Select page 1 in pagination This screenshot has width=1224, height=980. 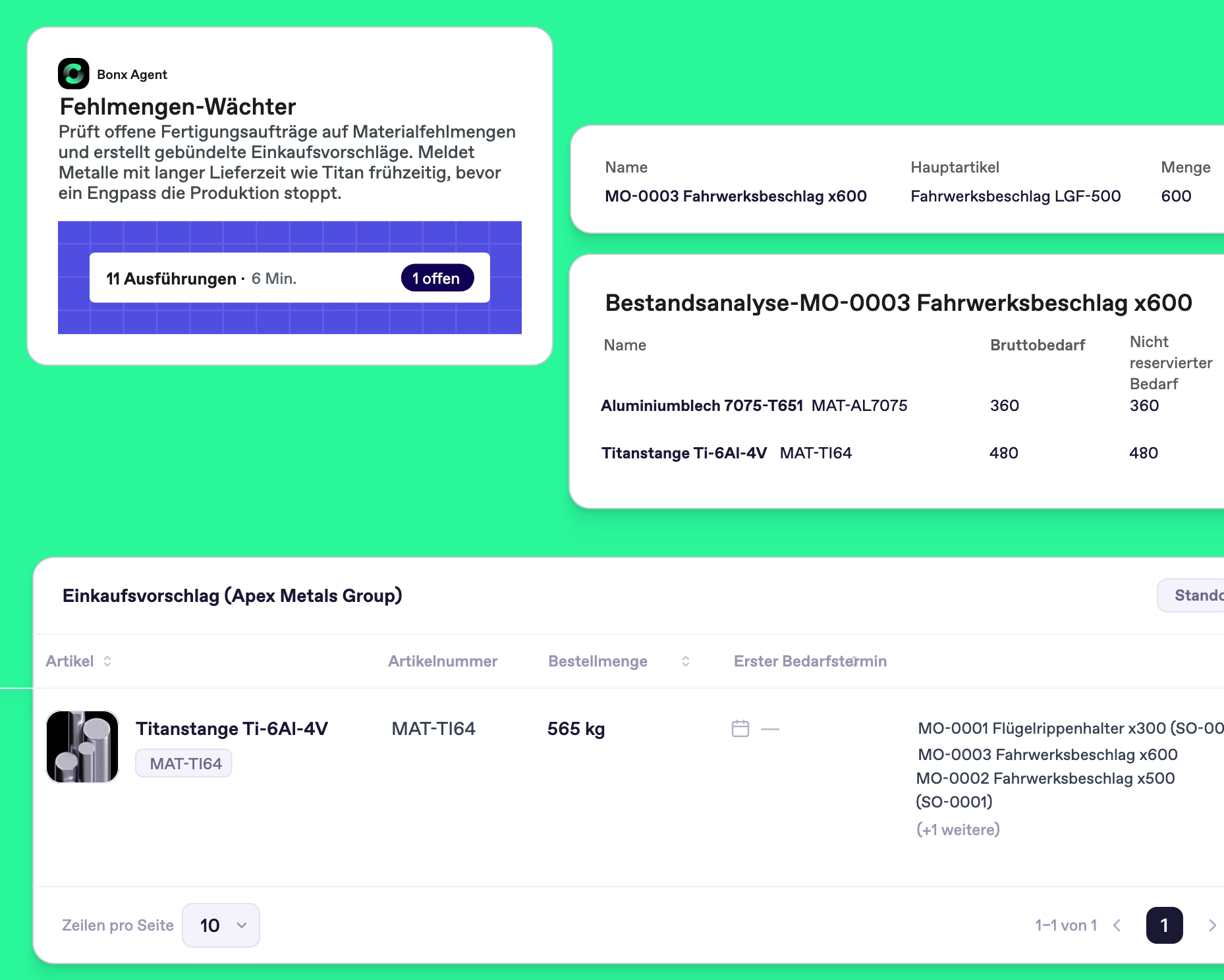[x=1165, y=925]
